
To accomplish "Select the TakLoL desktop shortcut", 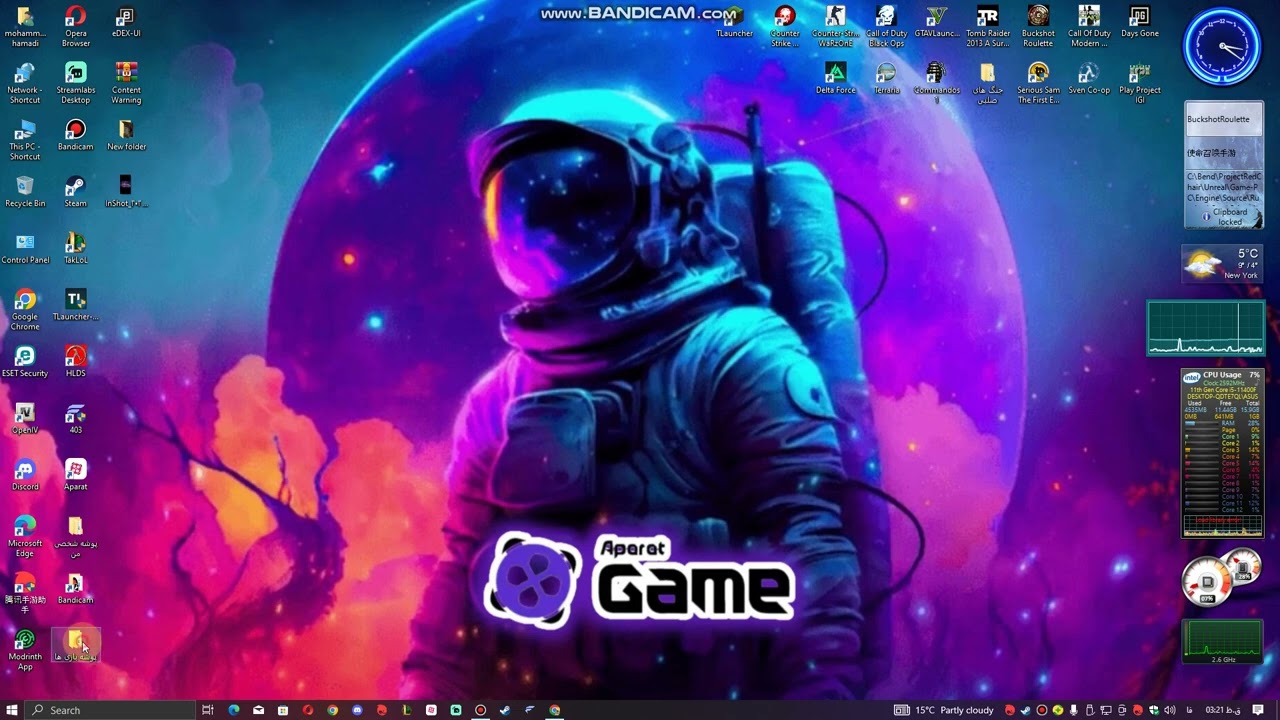I will pyautogui.click(x=75, y=248).
